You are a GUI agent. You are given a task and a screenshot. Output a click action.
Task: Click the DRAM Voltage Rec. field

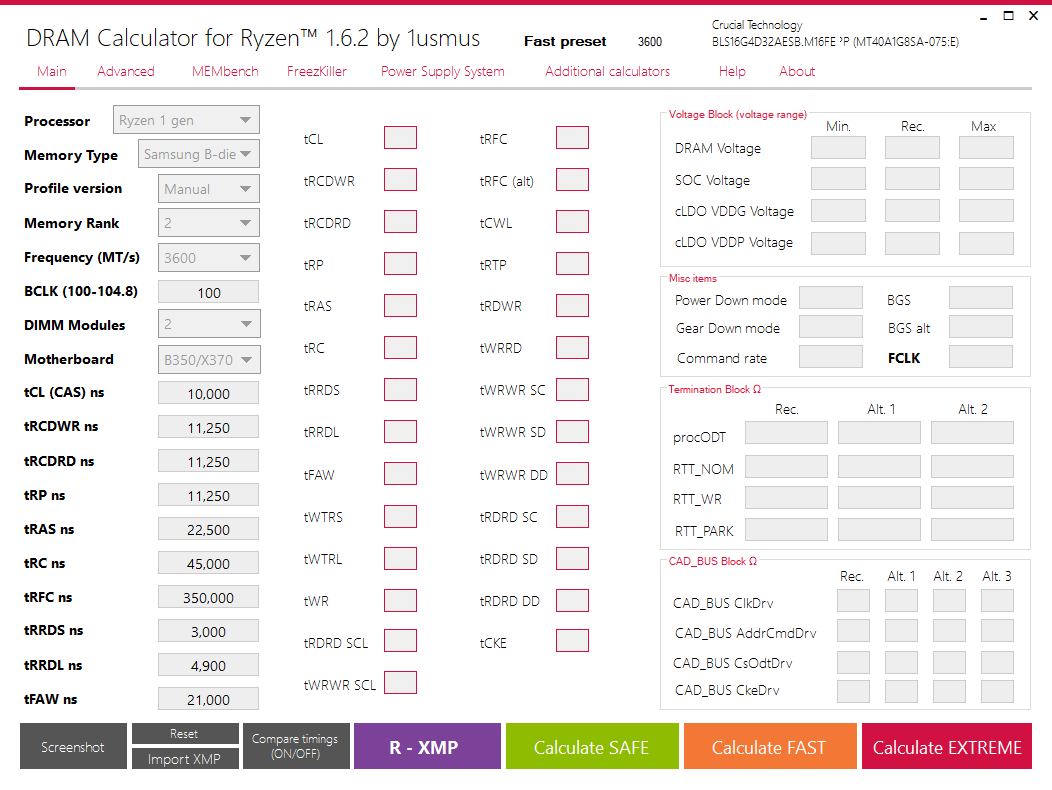[x=912, y=148]
